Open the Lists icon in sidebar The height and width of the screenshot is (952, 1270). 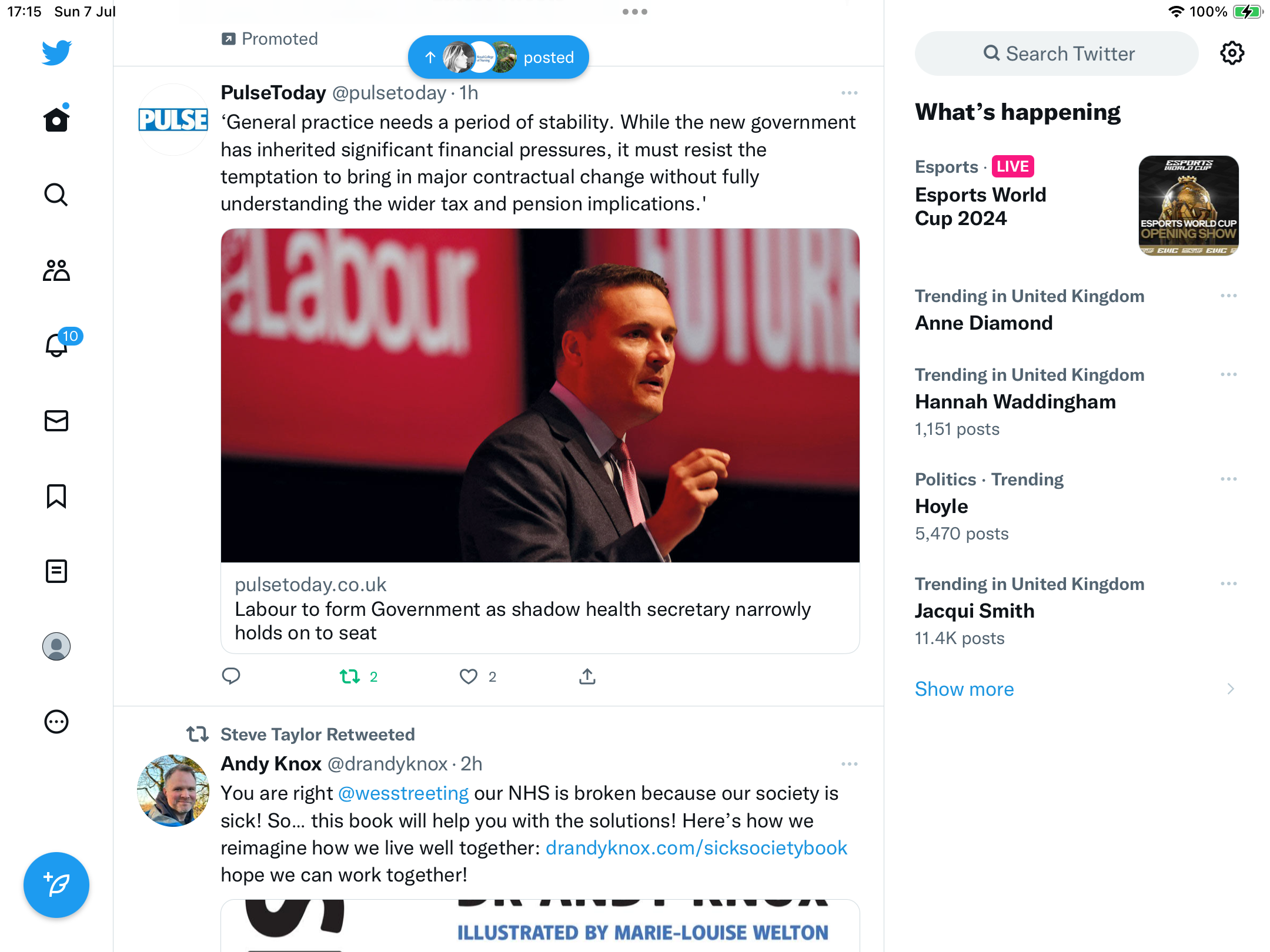click(x=56, y=571)
